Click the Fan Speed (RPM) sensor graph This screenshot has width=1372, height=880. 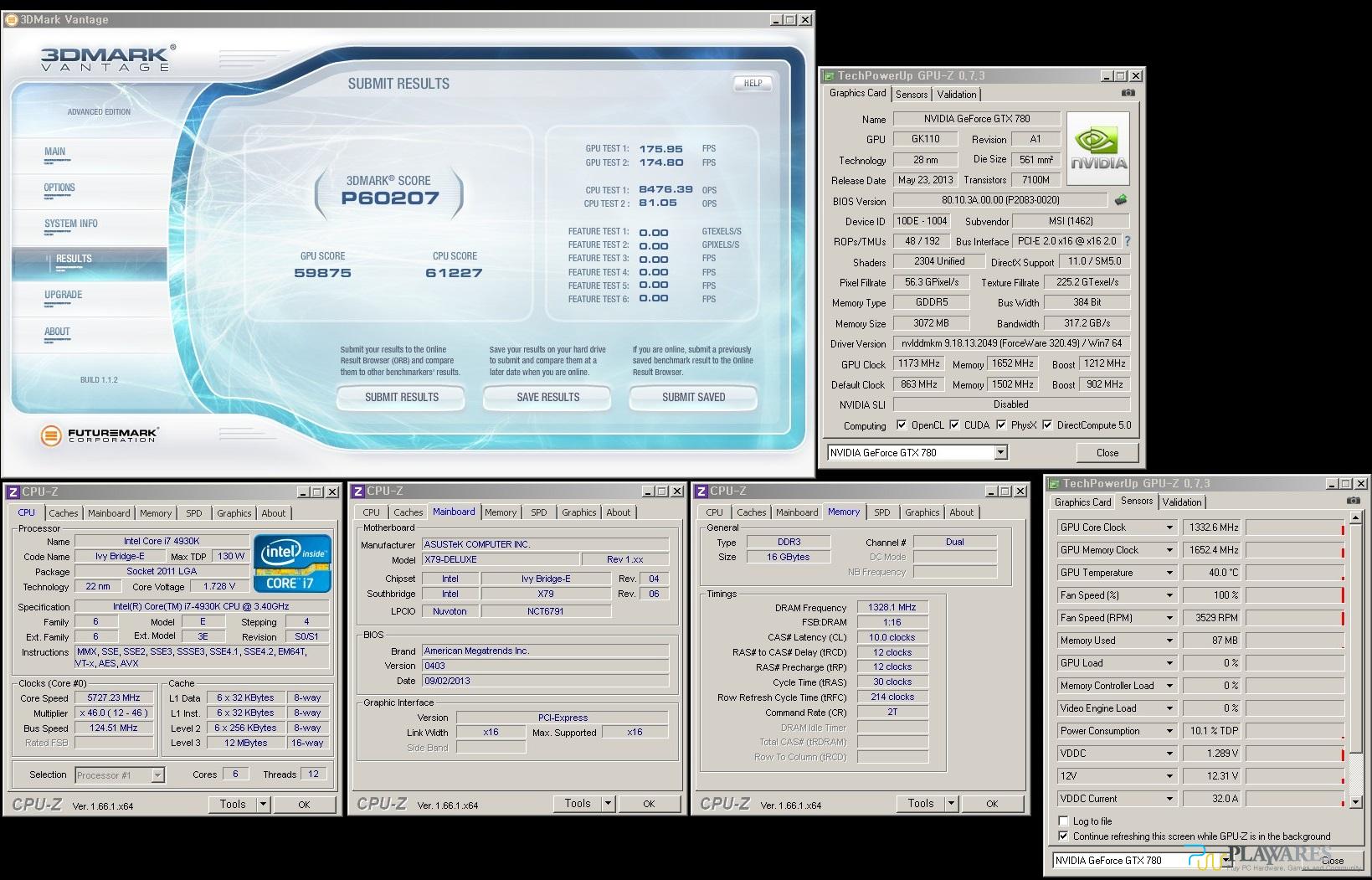pos(1295,618)
